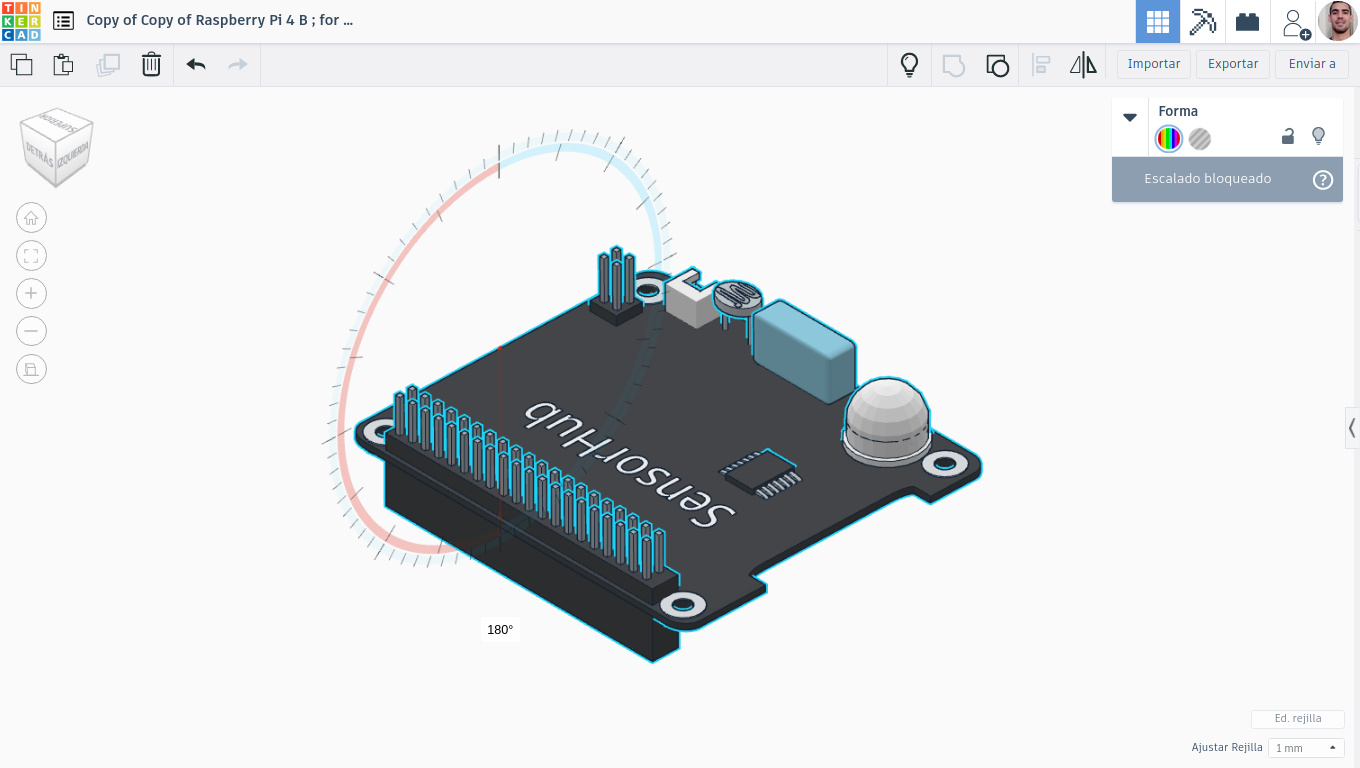The height and width of the screenshot is (768, 1360).
Task: Click the view cube orientation widget
Action: point(57,147)
